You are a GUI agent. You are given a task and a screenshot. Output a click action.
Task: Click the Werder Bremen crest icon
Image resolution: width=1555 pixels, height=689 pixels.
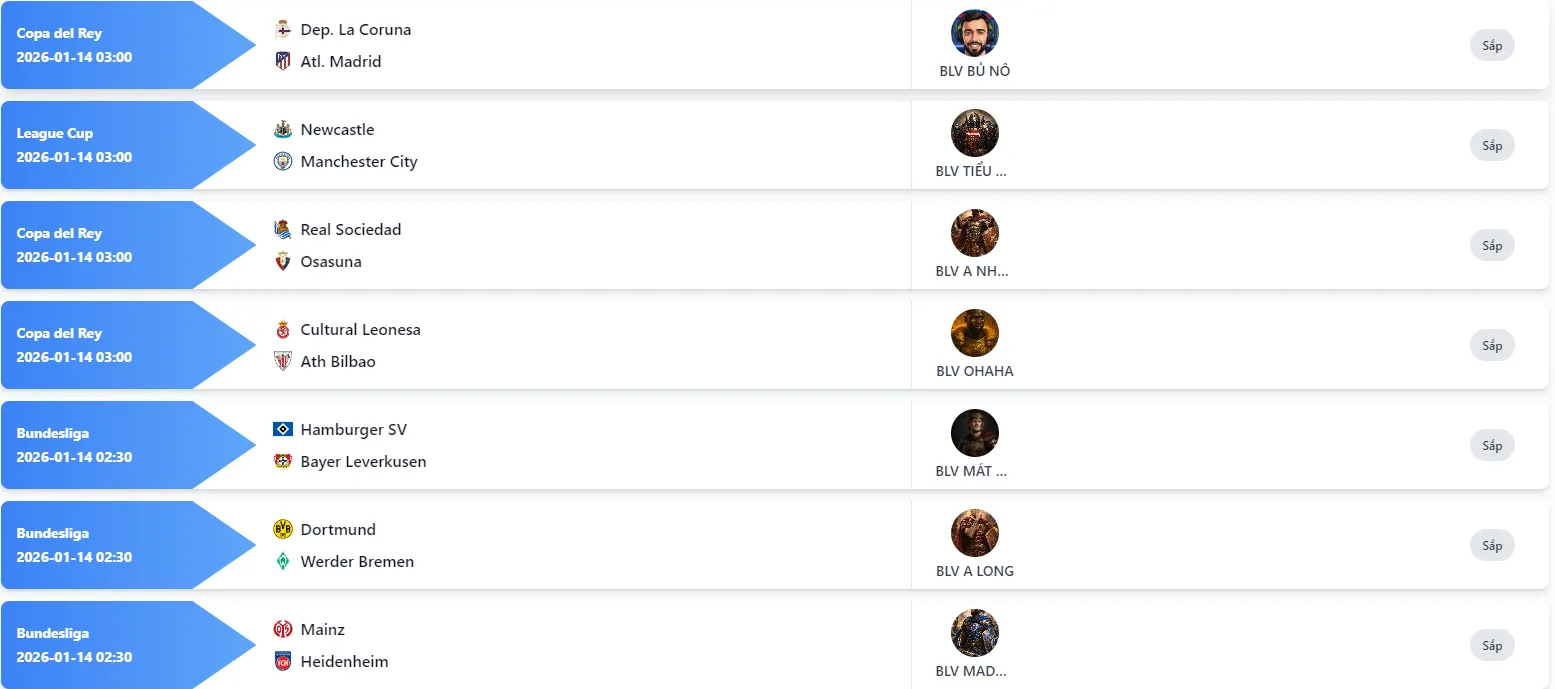tap(283, 561)
